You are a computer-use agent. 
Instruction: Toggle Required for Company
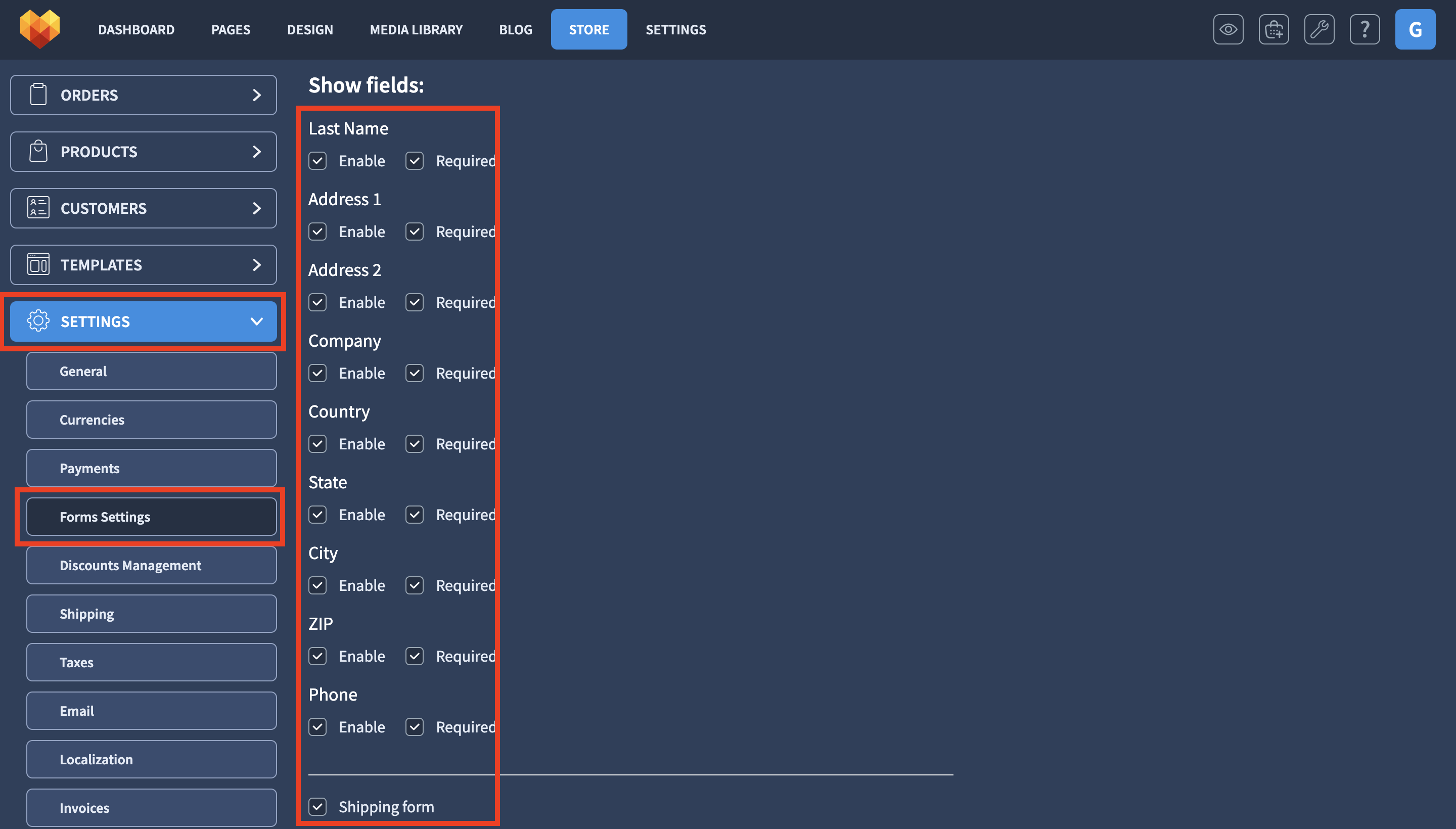[x=415, y=373]
